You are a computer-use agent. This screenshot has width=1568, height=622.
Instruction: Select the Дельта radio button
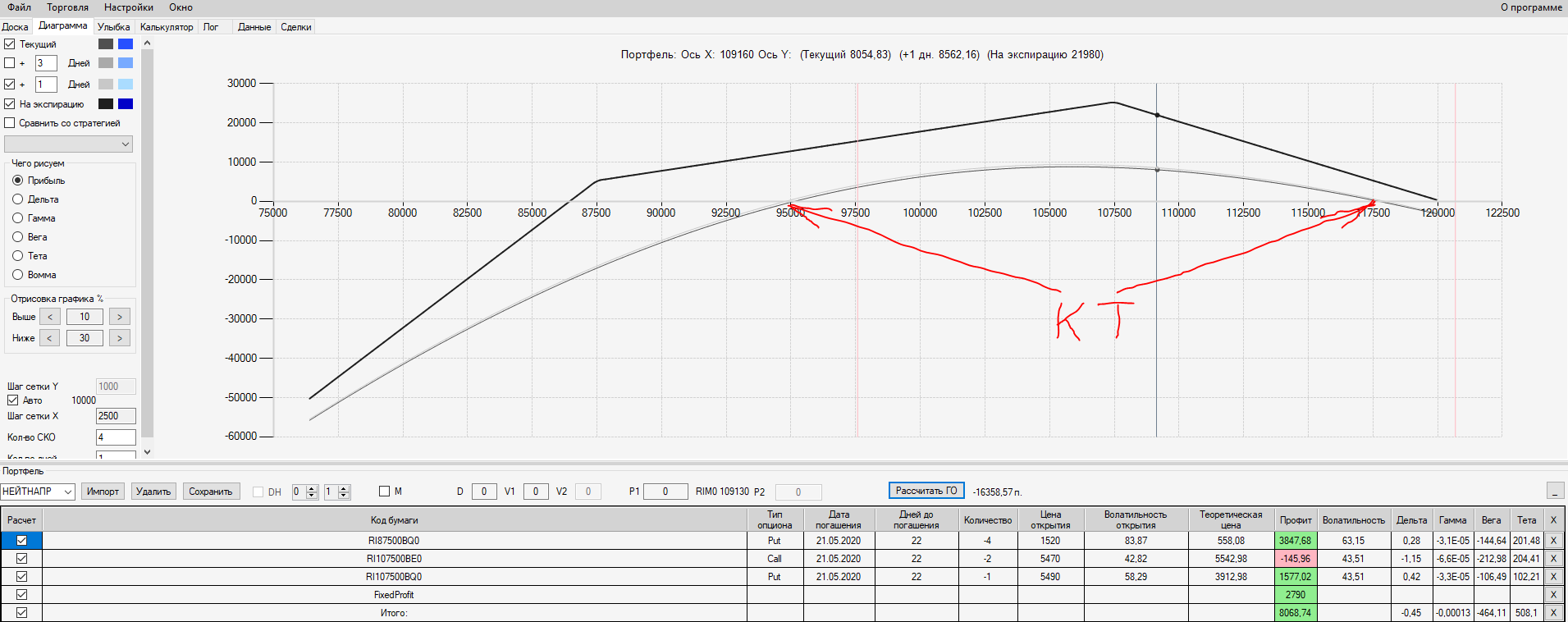[17, 199]
